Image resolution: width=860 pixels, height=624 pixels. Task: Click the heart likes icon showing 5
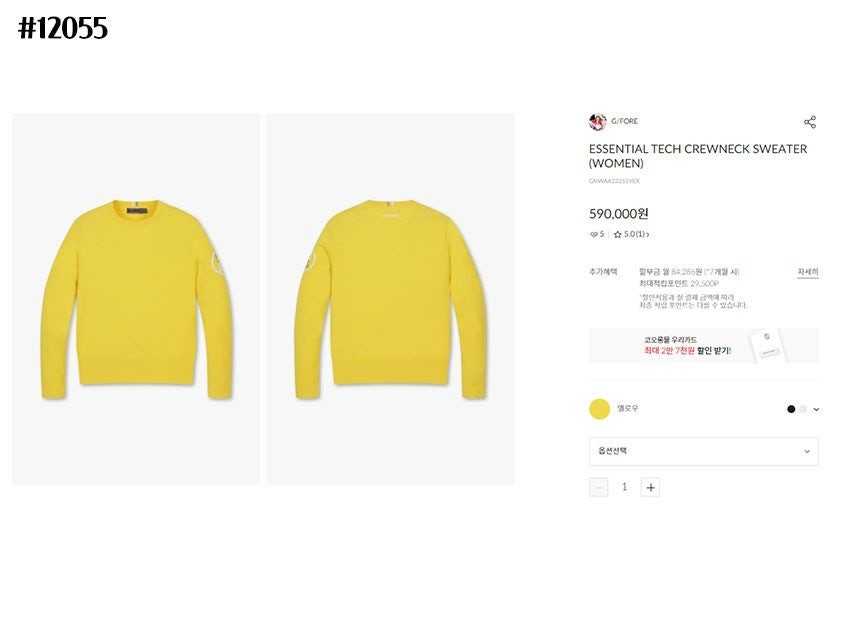coord(593,234)
